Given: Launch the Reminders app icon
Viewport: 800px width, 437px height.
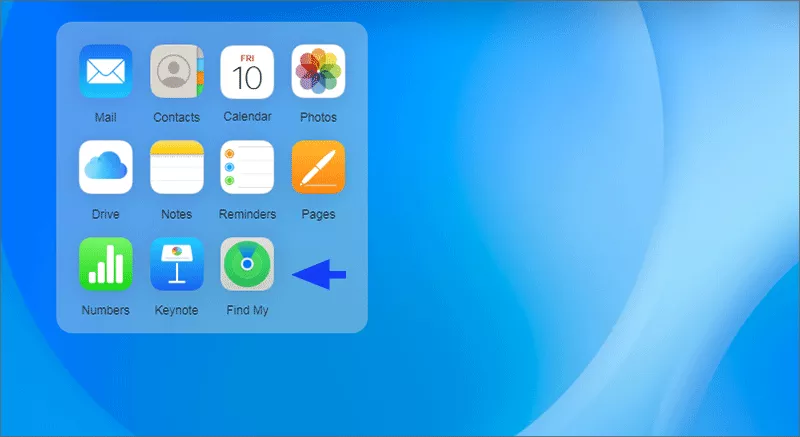Looking at the screenshot, I should 247,167.
